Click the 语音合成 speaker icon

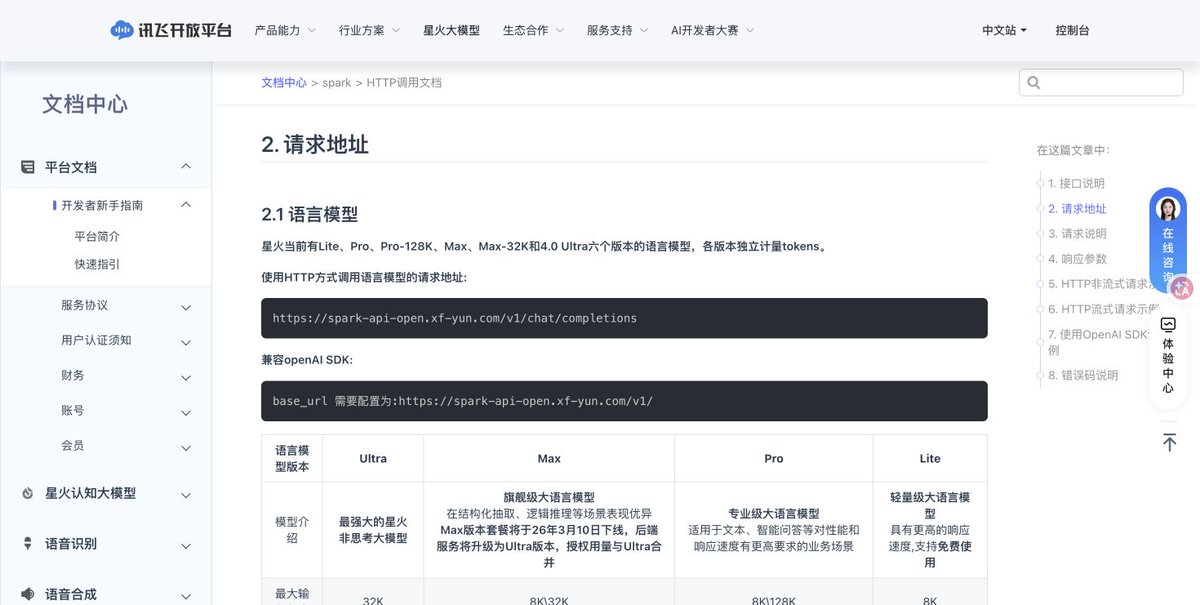[27, 594]
